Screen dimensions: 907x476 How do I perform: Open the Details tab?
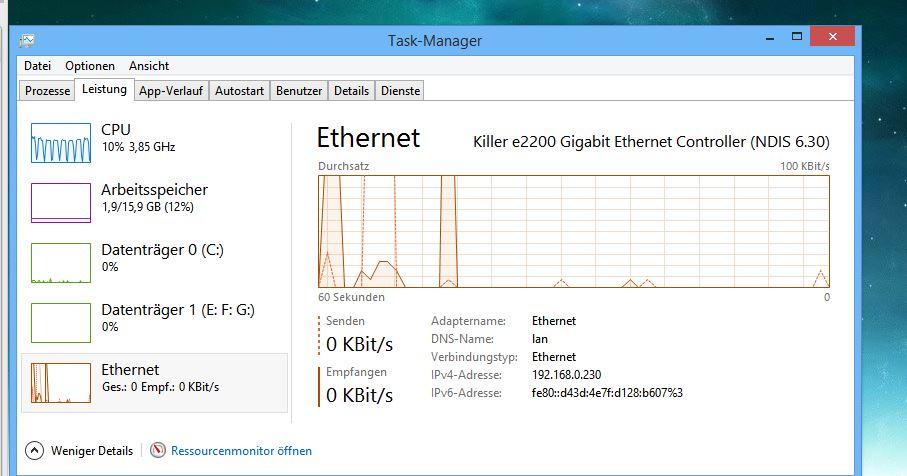(351, 91)
